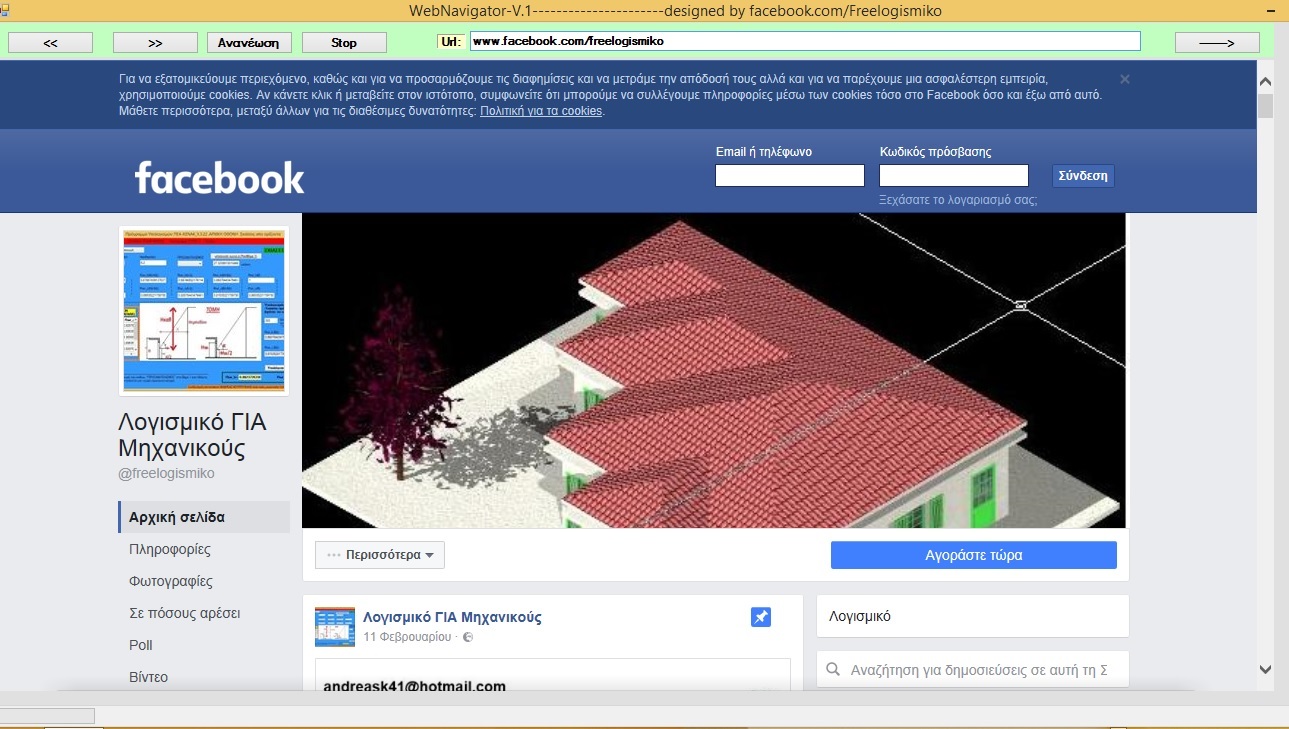
Task: Click the search magnifier icon
Action: coord(833,670)
